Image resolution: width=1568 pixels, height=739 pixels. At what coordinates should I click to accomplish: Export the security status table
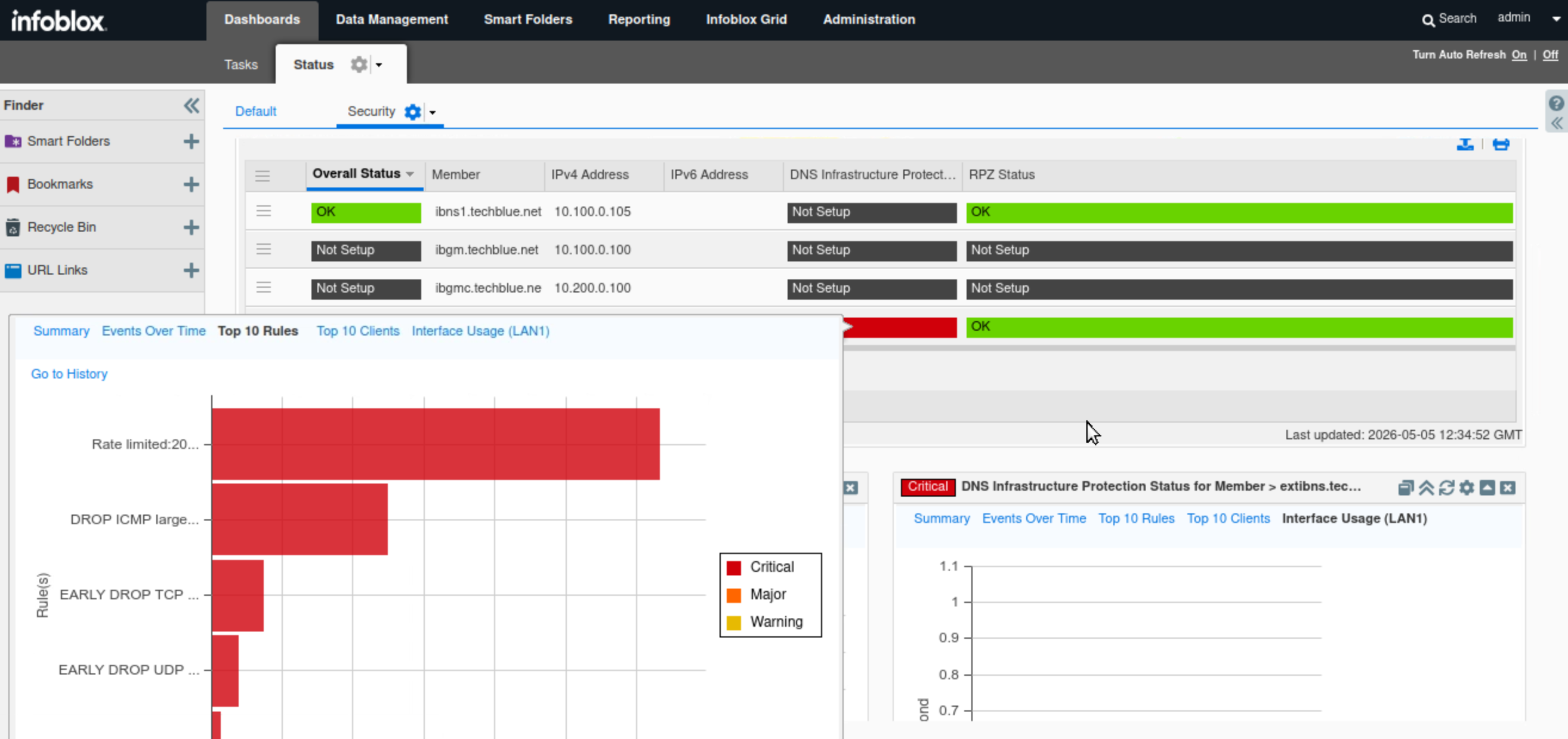[1465, 144]
